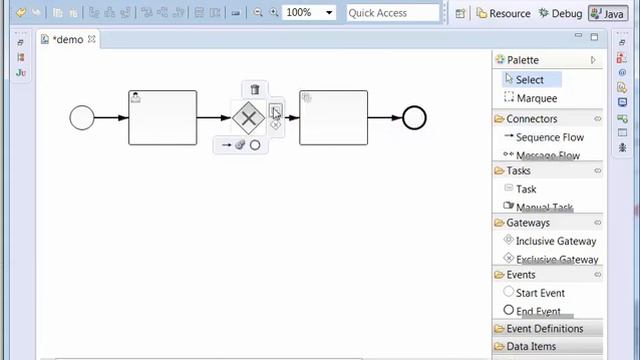640x360 pixels.
Task: Minimize the editor area
Action: (578, 36)
